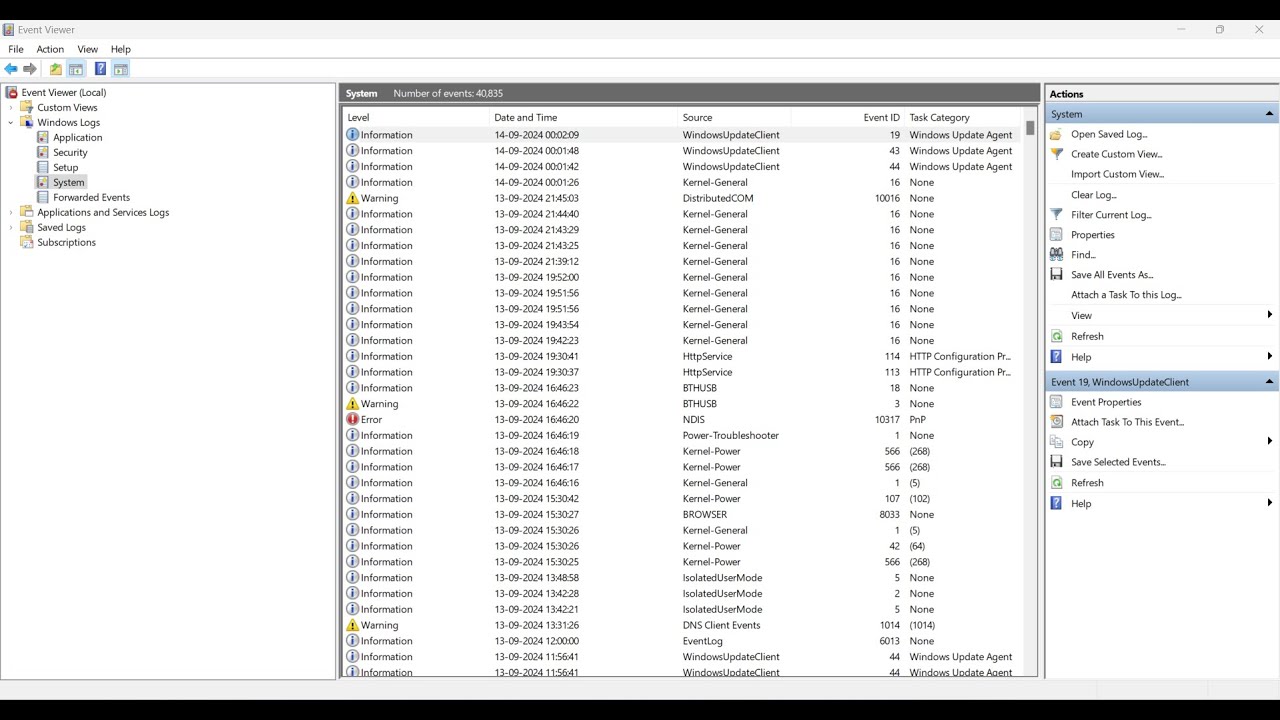Select the DNS Client Events warning row
1280x720 pixels.
click(683, 625)
